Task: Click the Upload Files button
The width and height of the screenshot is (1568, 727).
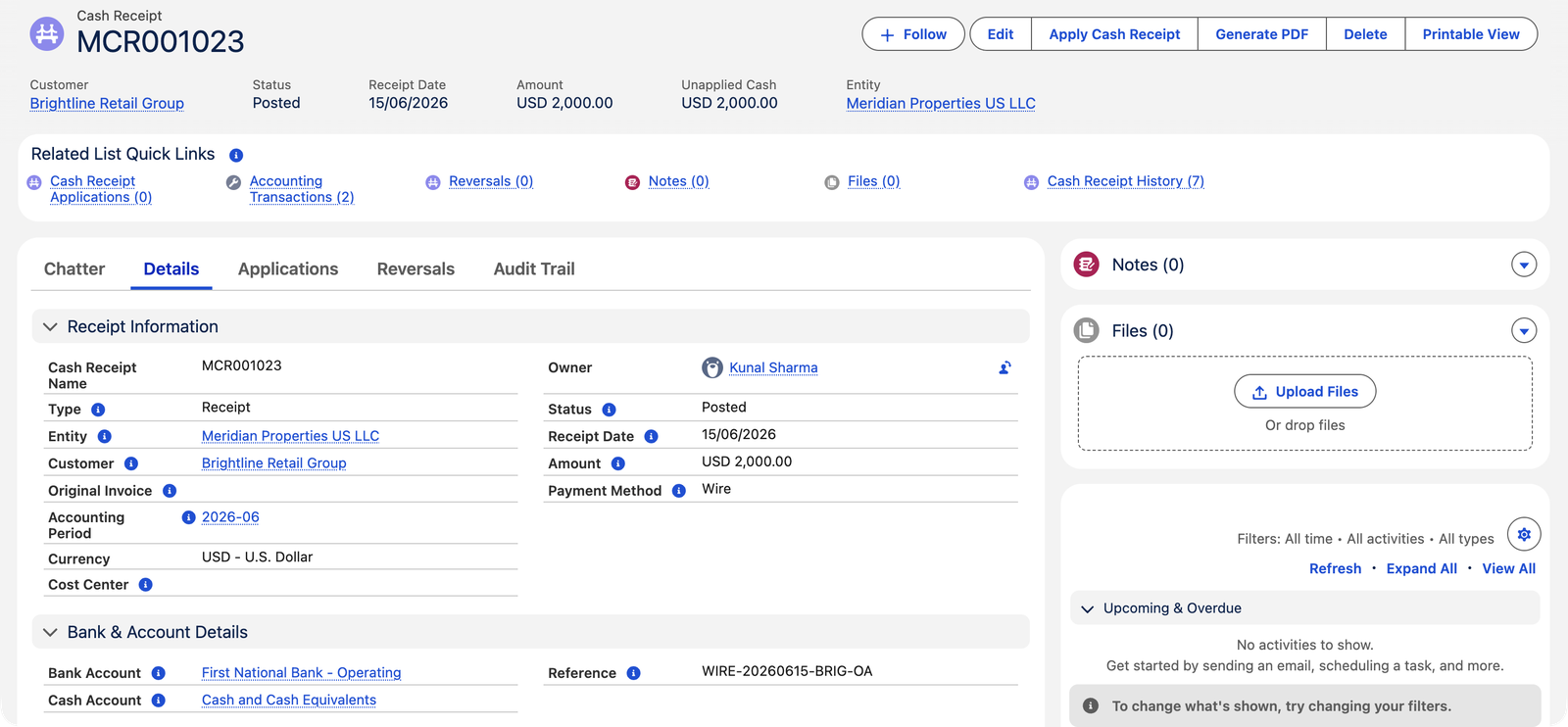Action: (x=1305, y=392)
